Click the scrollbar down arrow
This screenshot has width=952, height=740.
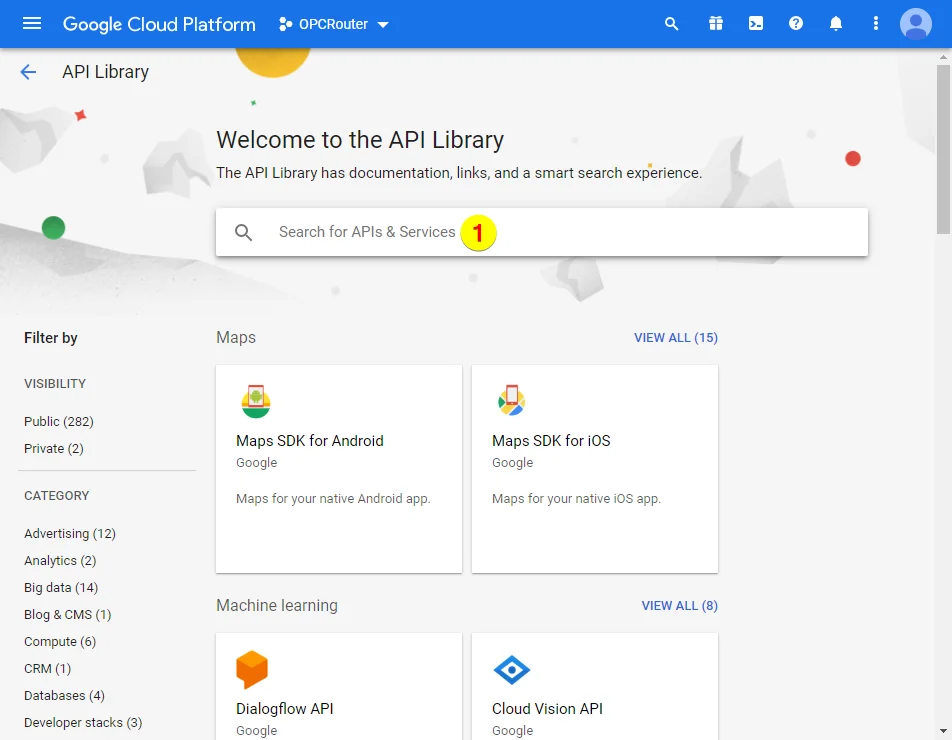coord(943,731)
